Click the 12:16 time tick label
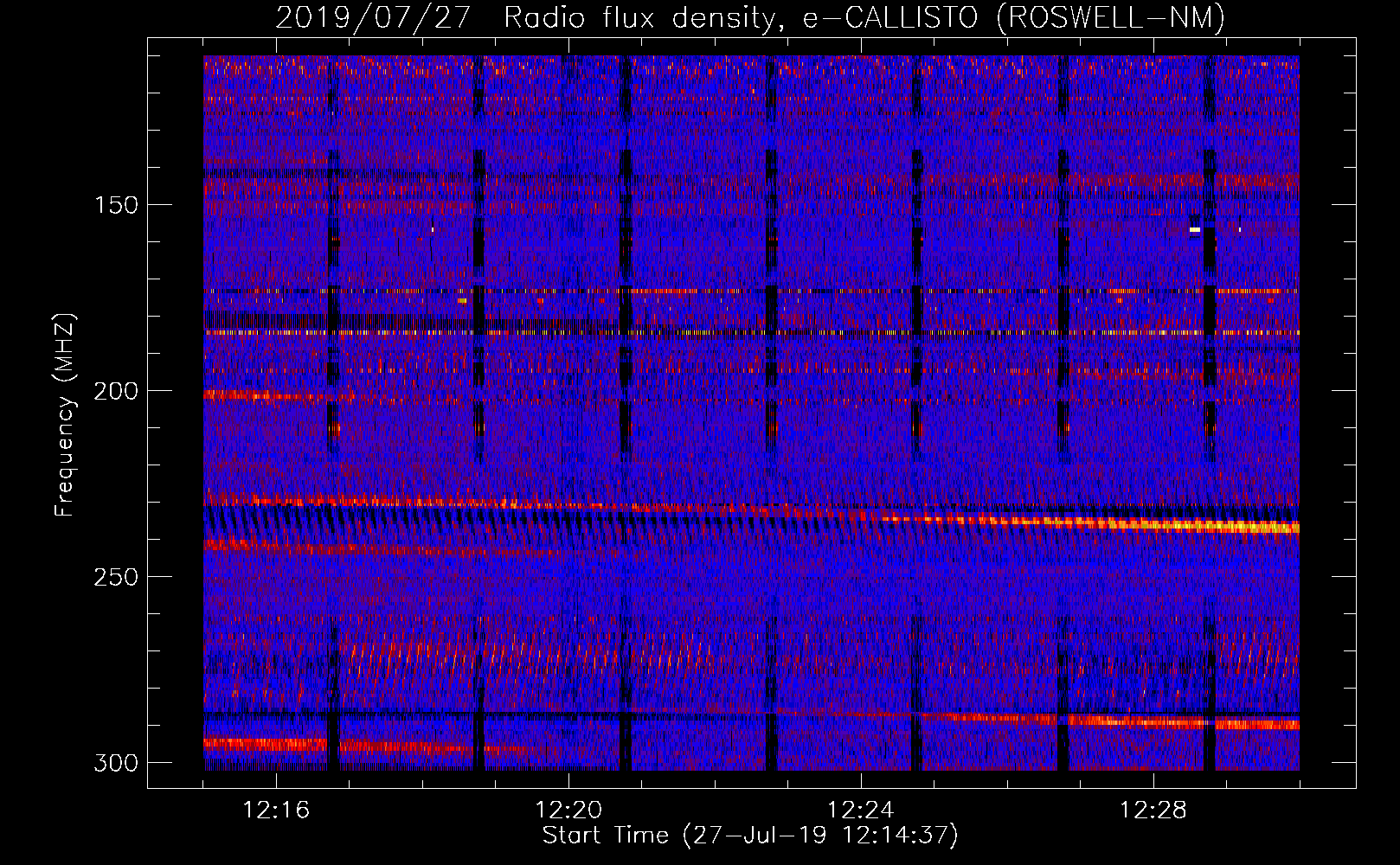Viewport: 1400px width, 865px height. pos(276,811)
